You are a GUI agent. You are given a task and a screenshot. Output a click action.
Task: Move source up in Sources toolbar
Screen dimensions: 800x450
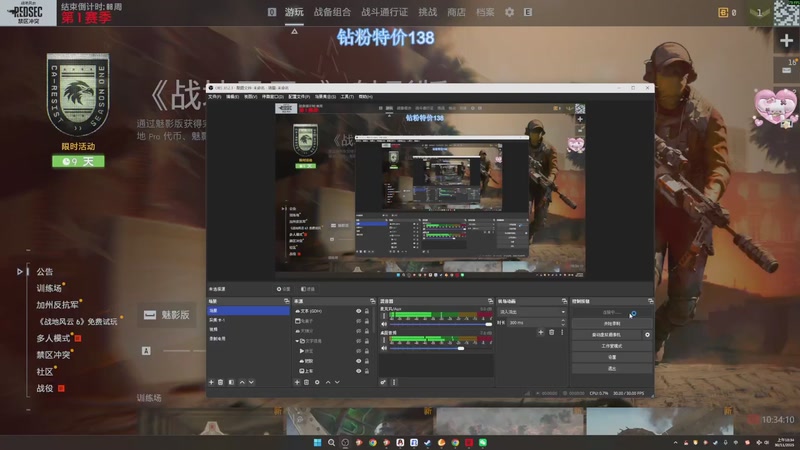pos(328,382)
